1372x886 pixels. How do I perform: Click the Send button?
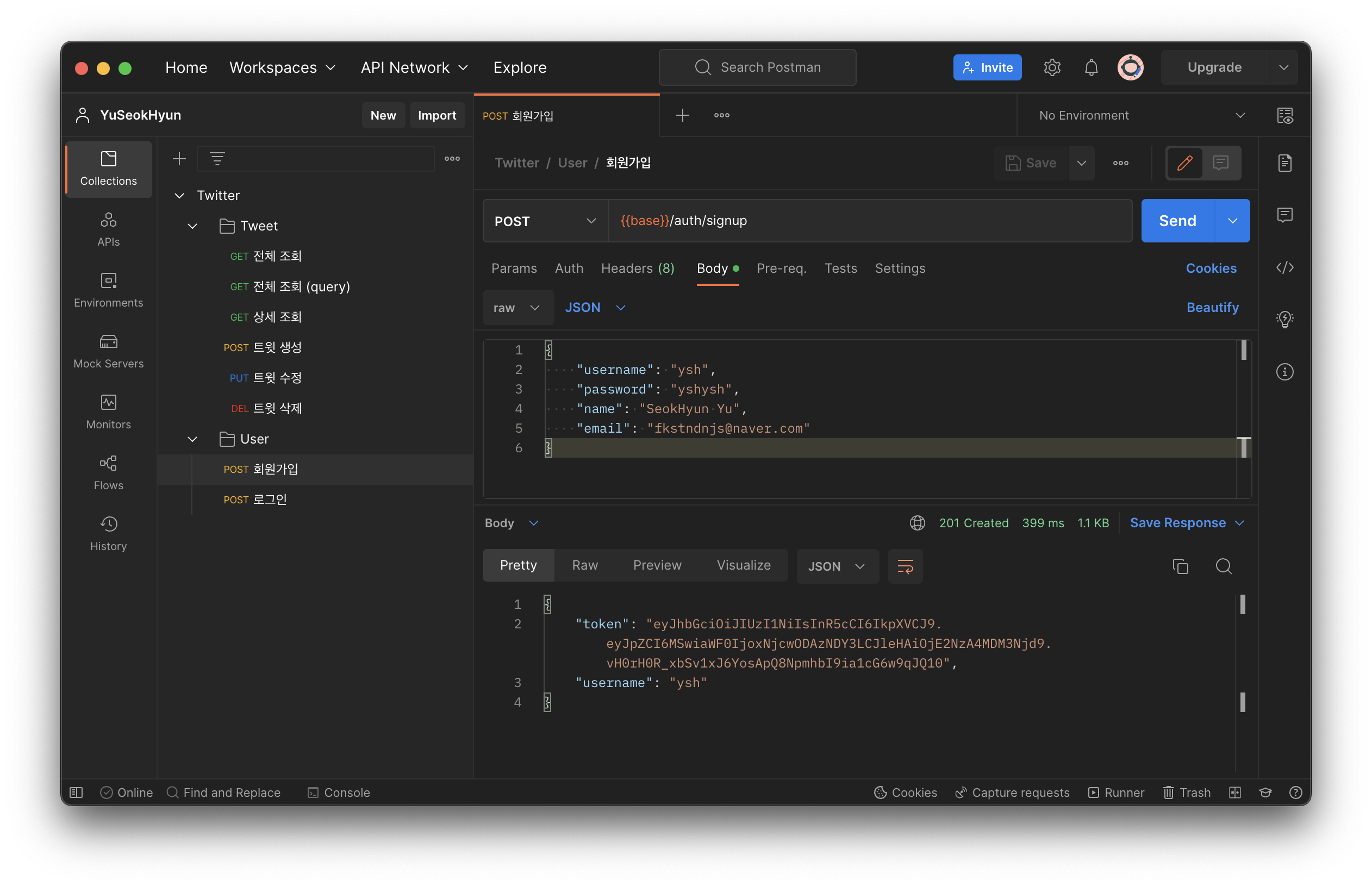[1177, 221]
